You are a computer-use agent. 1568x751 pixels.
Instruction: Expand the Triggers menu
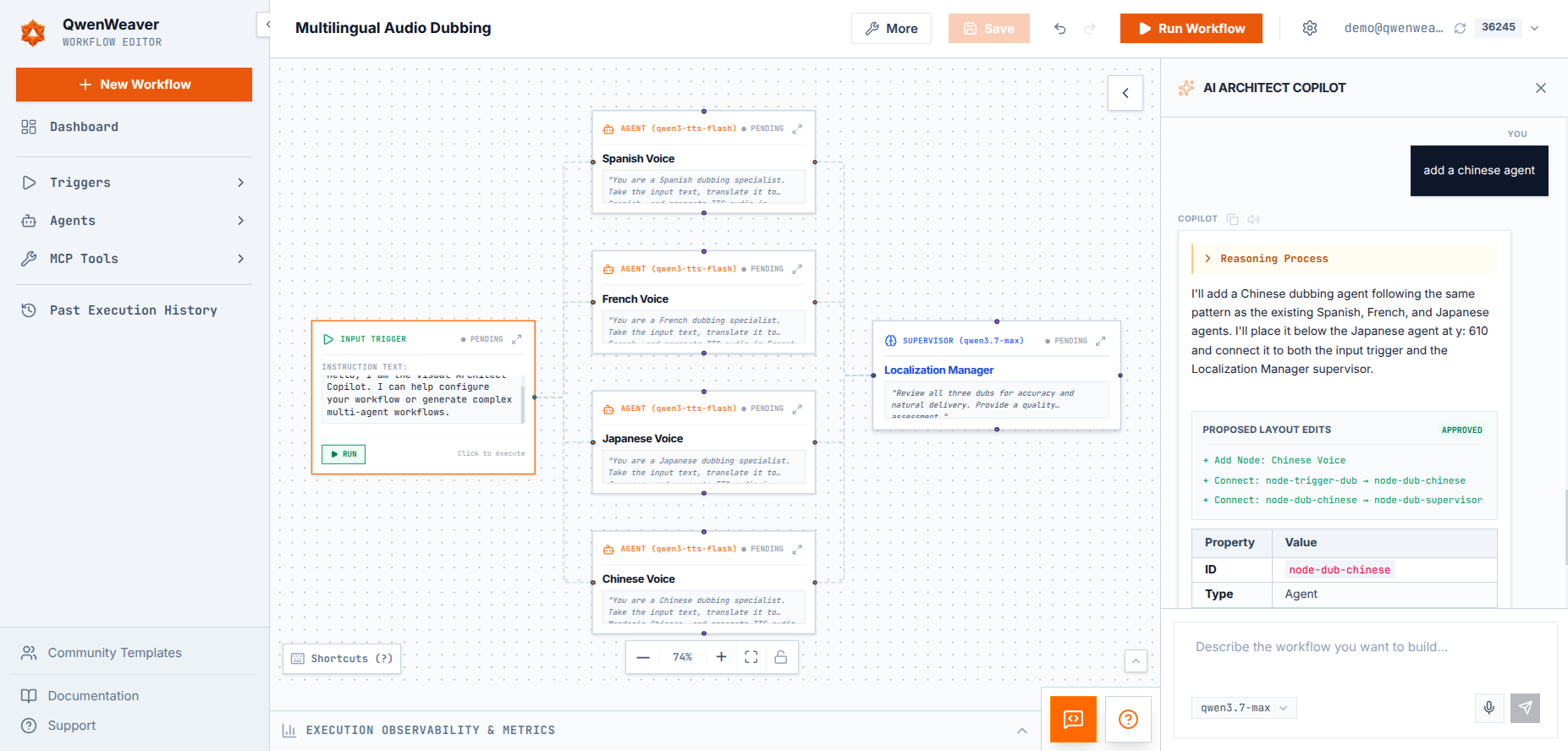coord(134,183)
